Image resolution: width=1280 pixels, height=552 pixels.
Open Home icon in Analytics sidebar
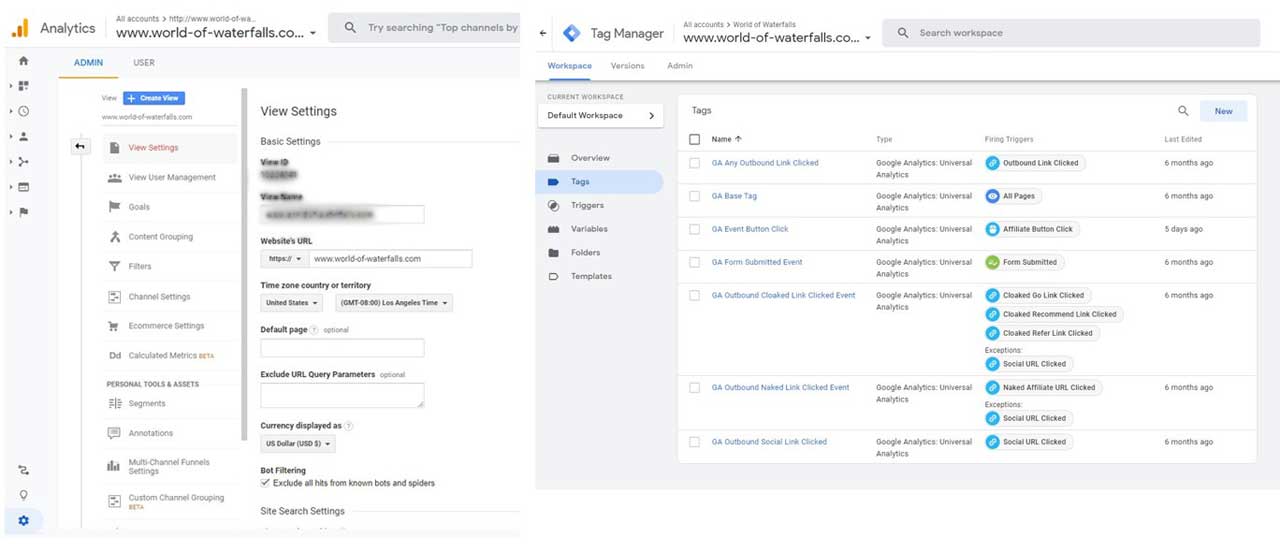click(24, 61)
